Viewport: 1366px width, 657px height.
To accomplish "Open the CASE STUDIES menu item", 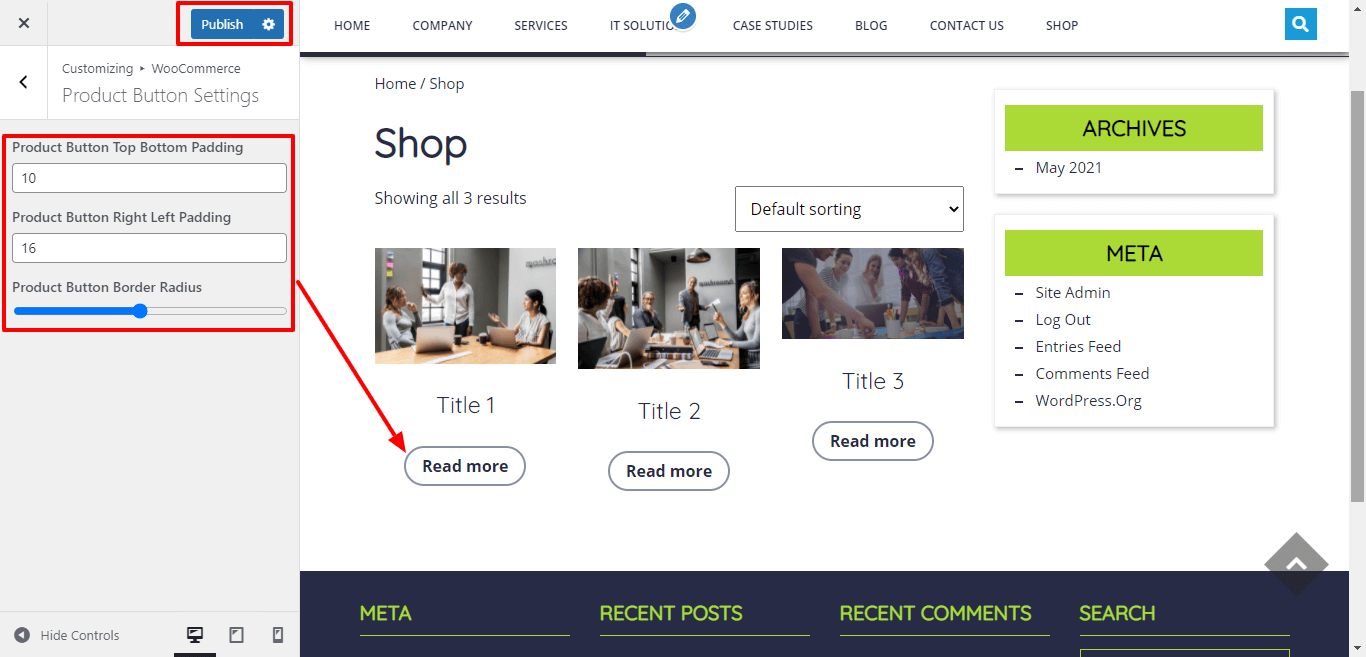I will (x=772, y=25).
